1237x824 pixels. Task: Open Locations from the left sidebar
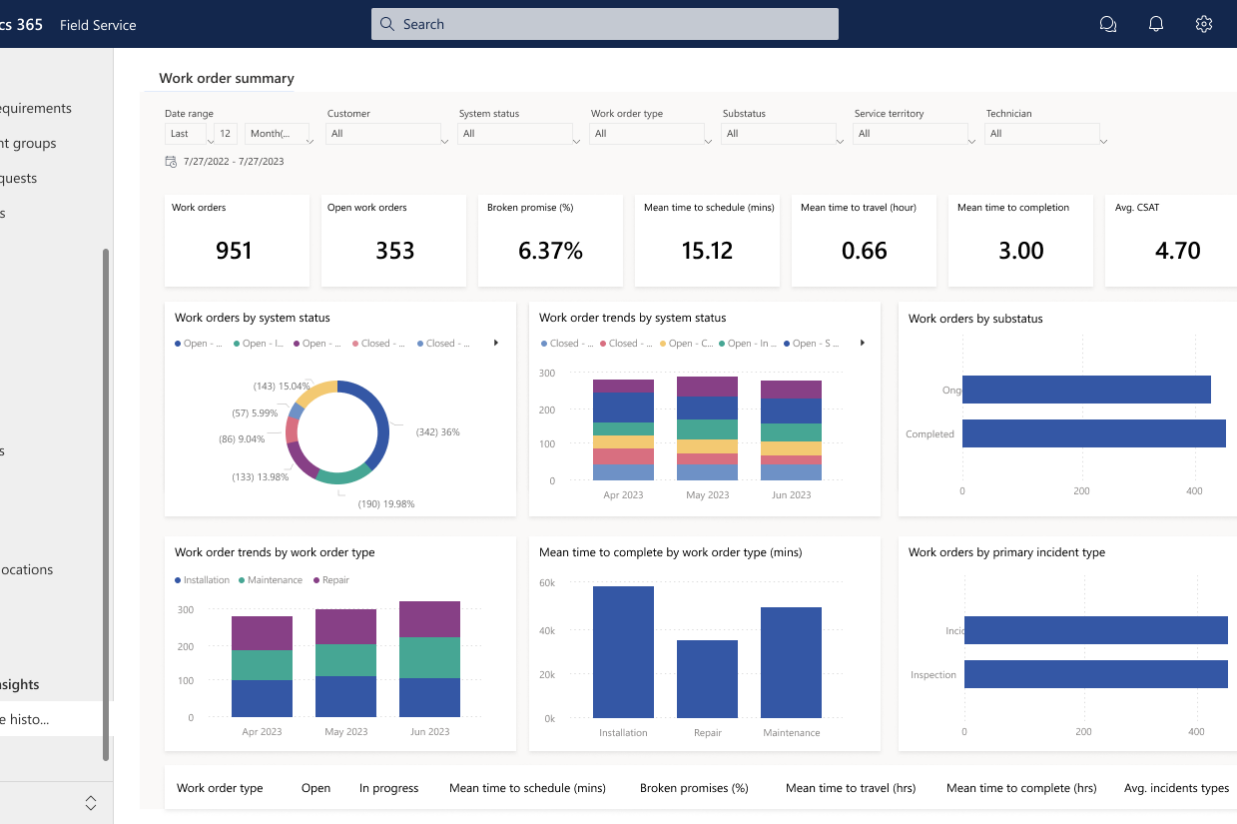pyautogui.click(x=27, y=569)
